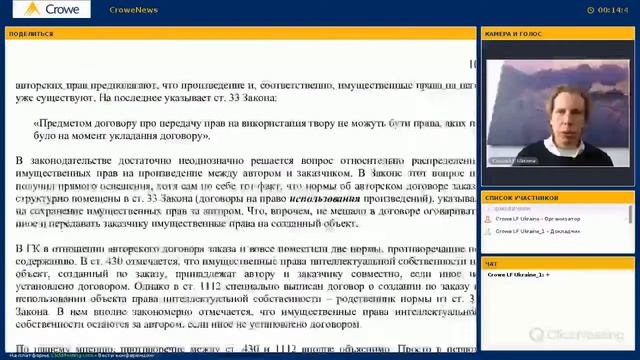Click the ПОДЕЛИТЬСЯ panel header
The height and width of the screenshot is (360, 640).
(x=240, y=34)
